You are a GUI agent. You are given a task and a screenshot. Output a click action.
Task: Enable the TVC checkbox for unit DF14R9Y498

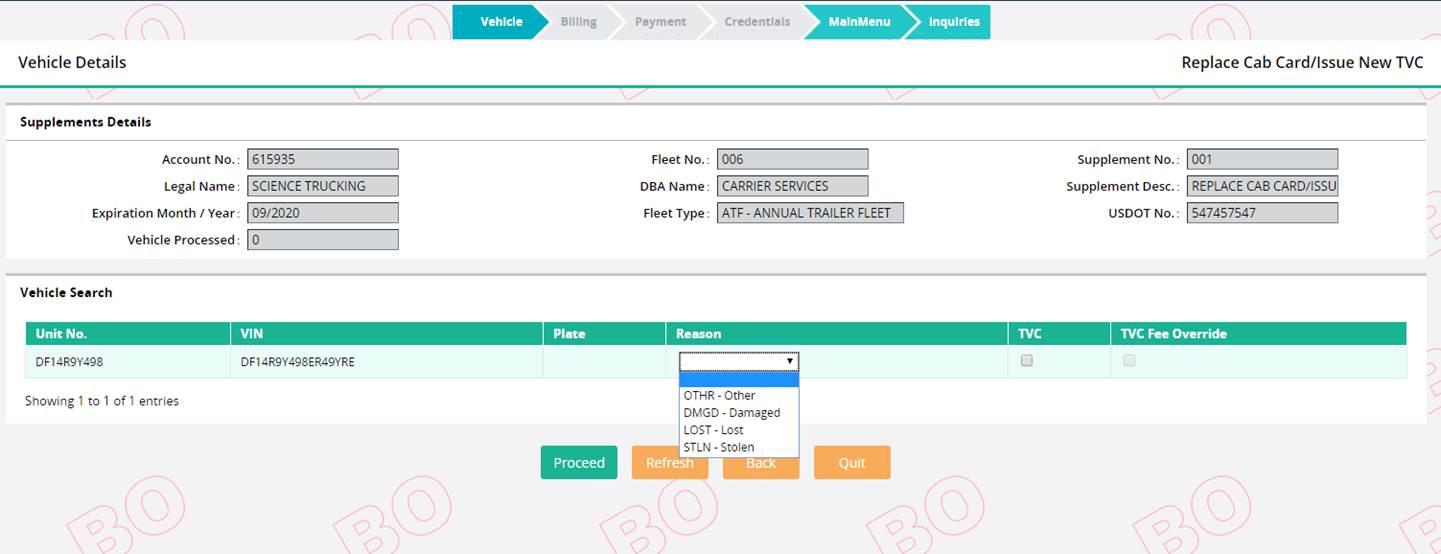[x=1026, y=361]
